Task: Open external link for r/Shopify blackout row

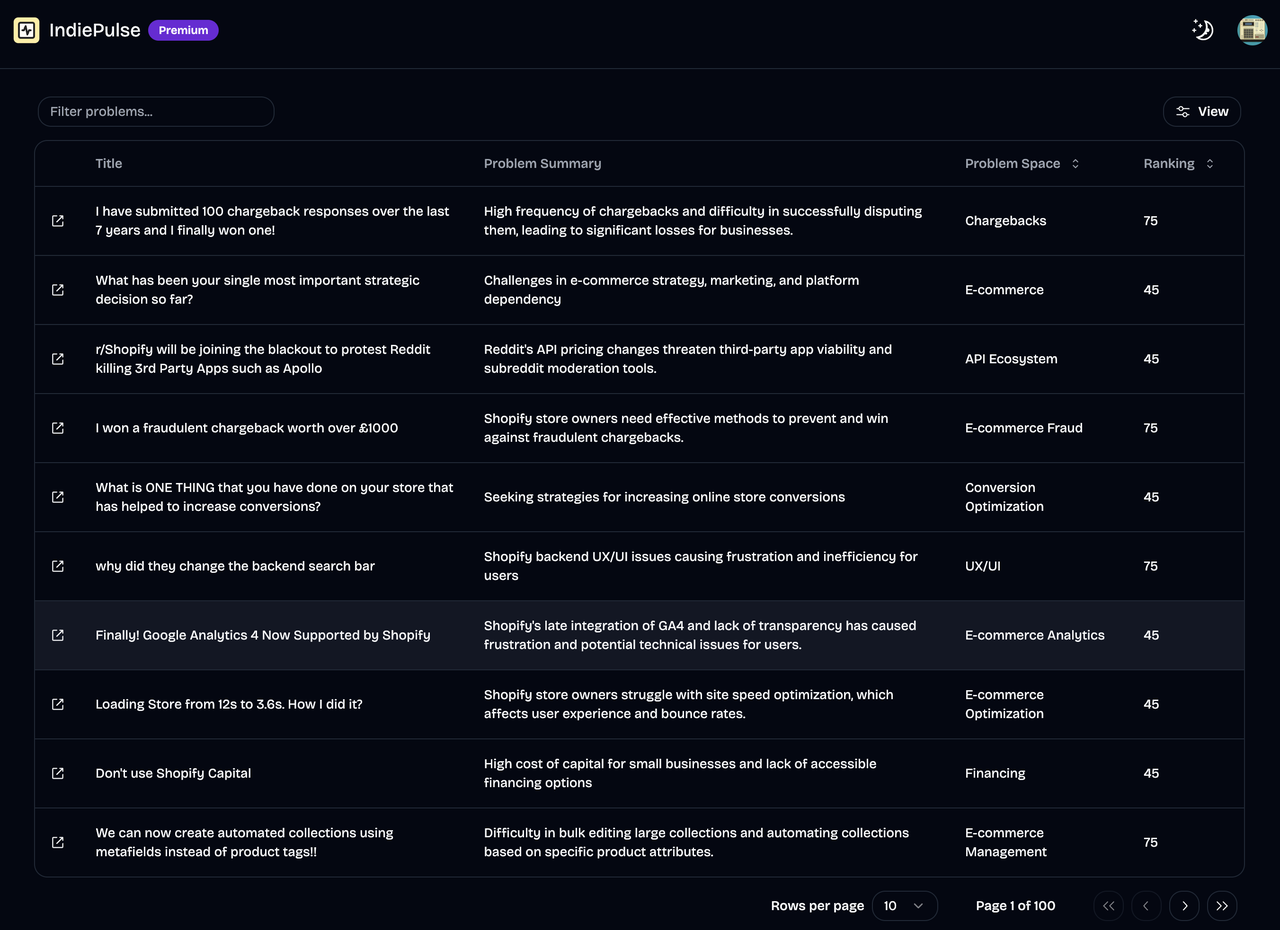Action: pos(58,359)
